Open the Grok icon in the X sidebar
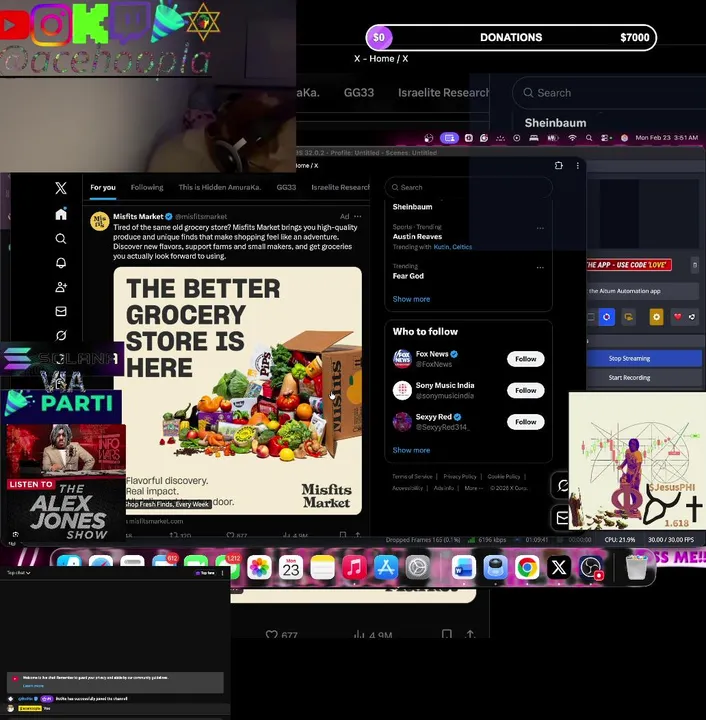 [x=61, y=335]
